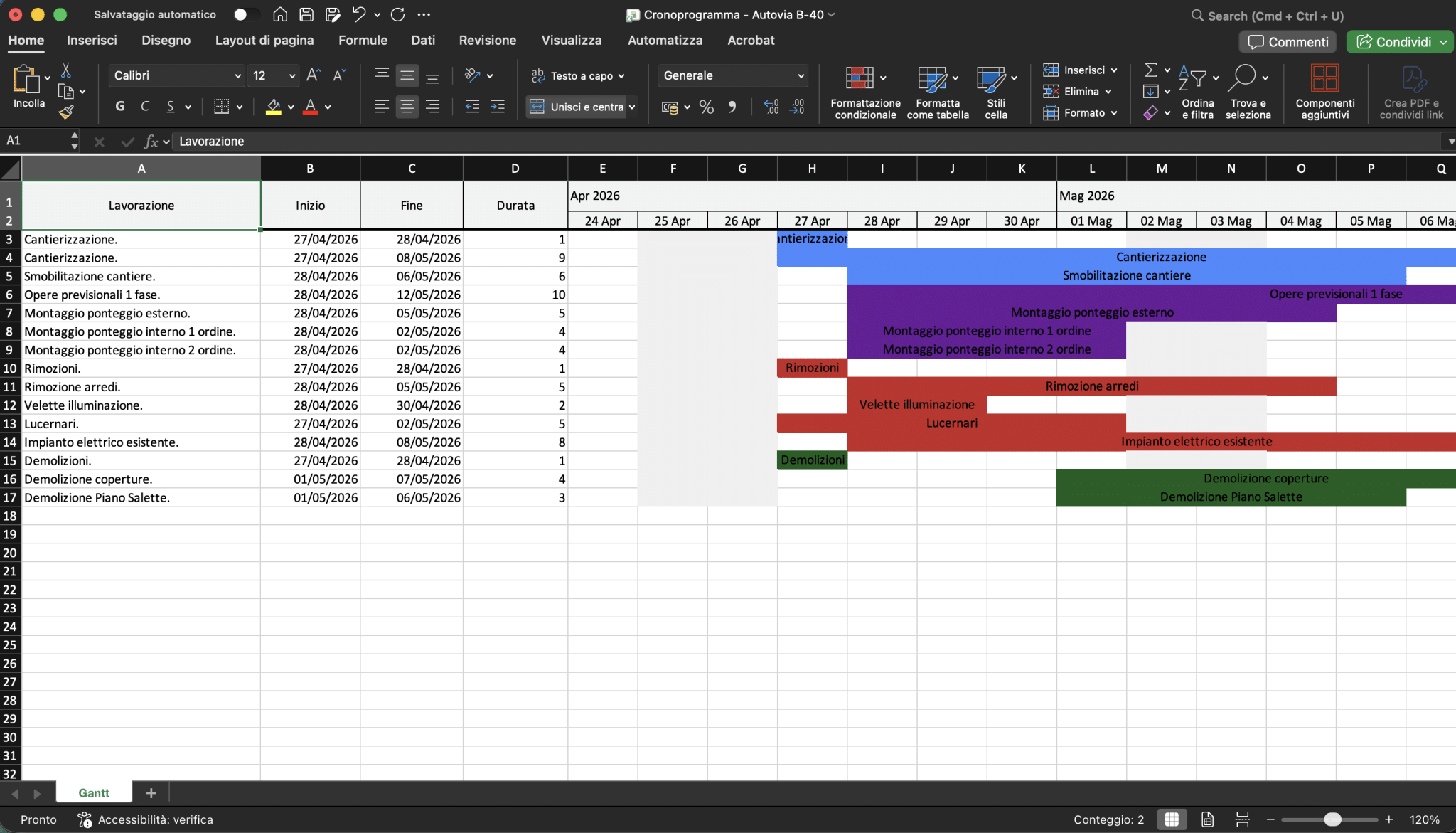
Task: Expand borders dropdown arrow
Action: tap(240, 107)
